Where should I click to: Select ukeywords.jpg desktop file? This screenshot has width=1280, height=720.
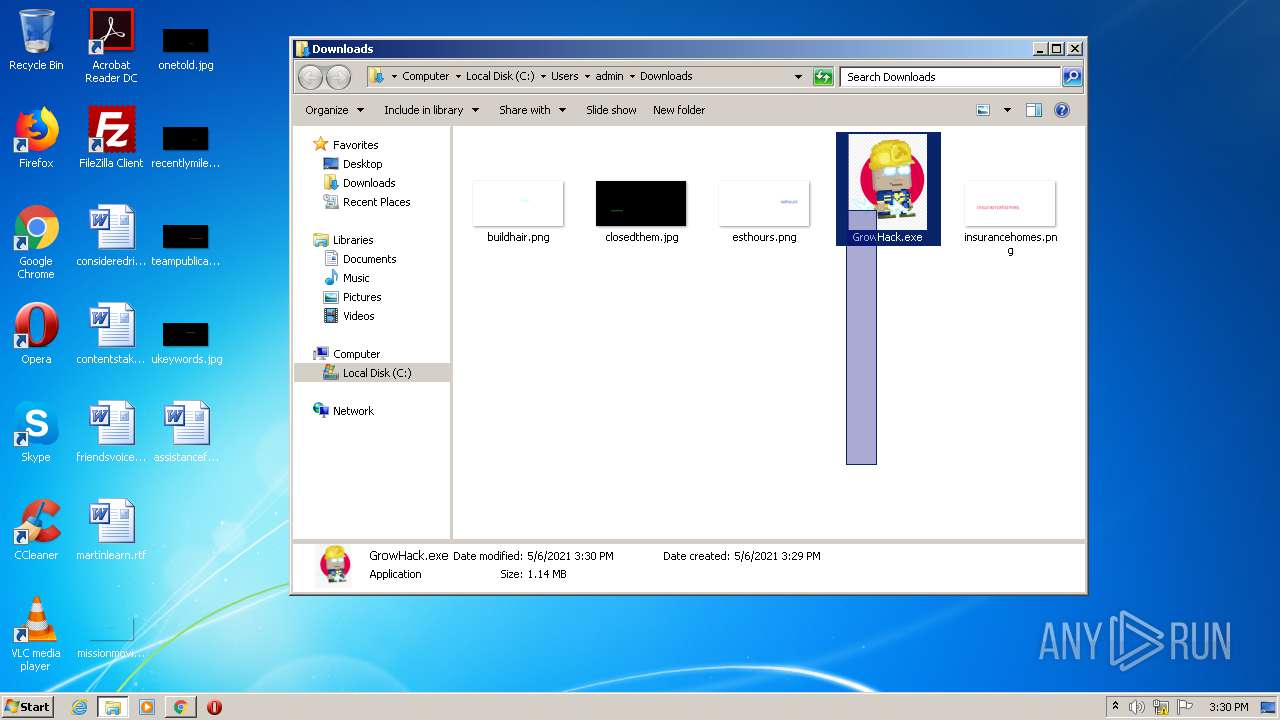[186, 342]
